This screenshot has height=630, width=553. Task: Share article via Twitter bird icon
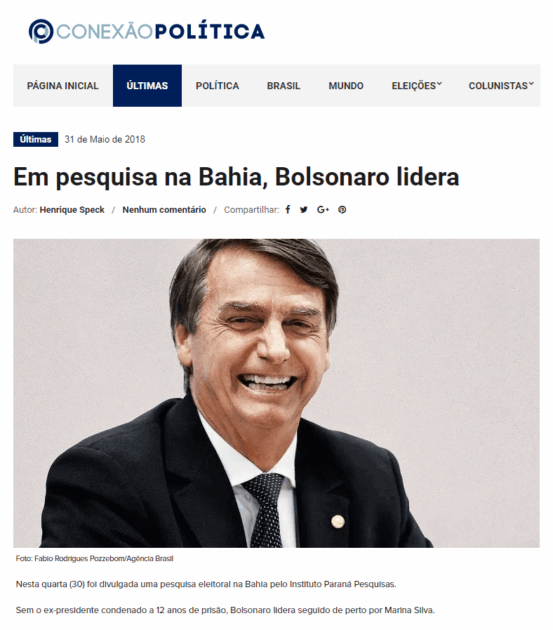[303, 209]
